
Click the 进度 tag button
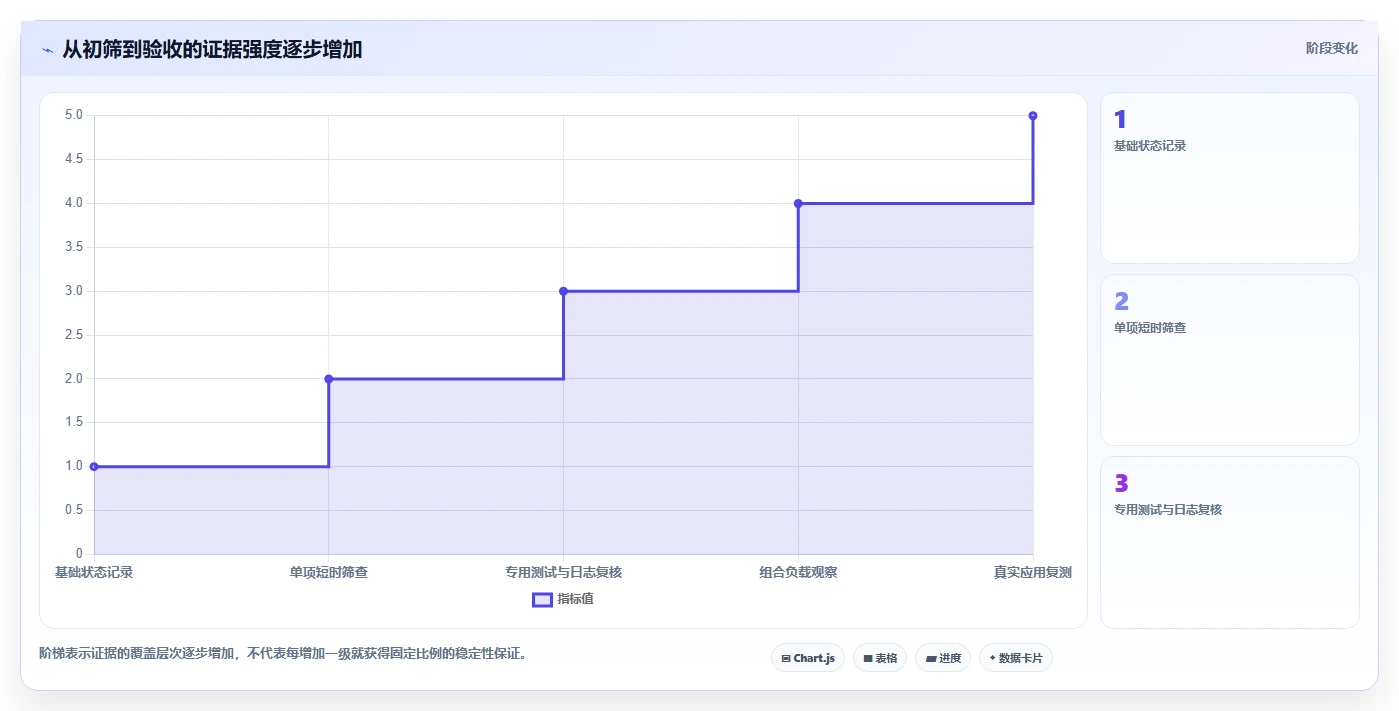tap(943, 658)
